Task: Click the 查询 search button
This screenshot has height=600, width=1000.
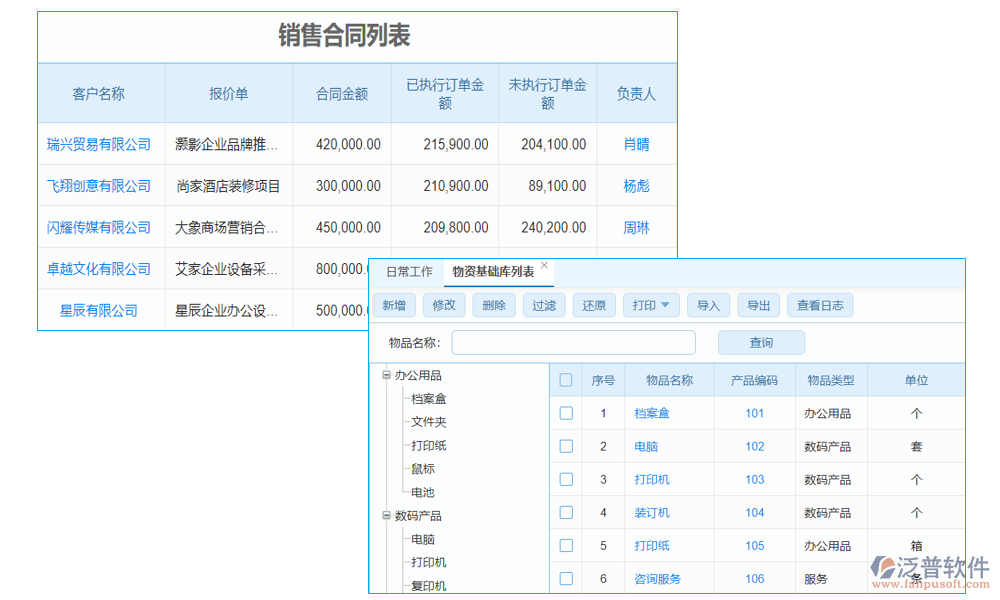Action: click(x=761, y=342)
